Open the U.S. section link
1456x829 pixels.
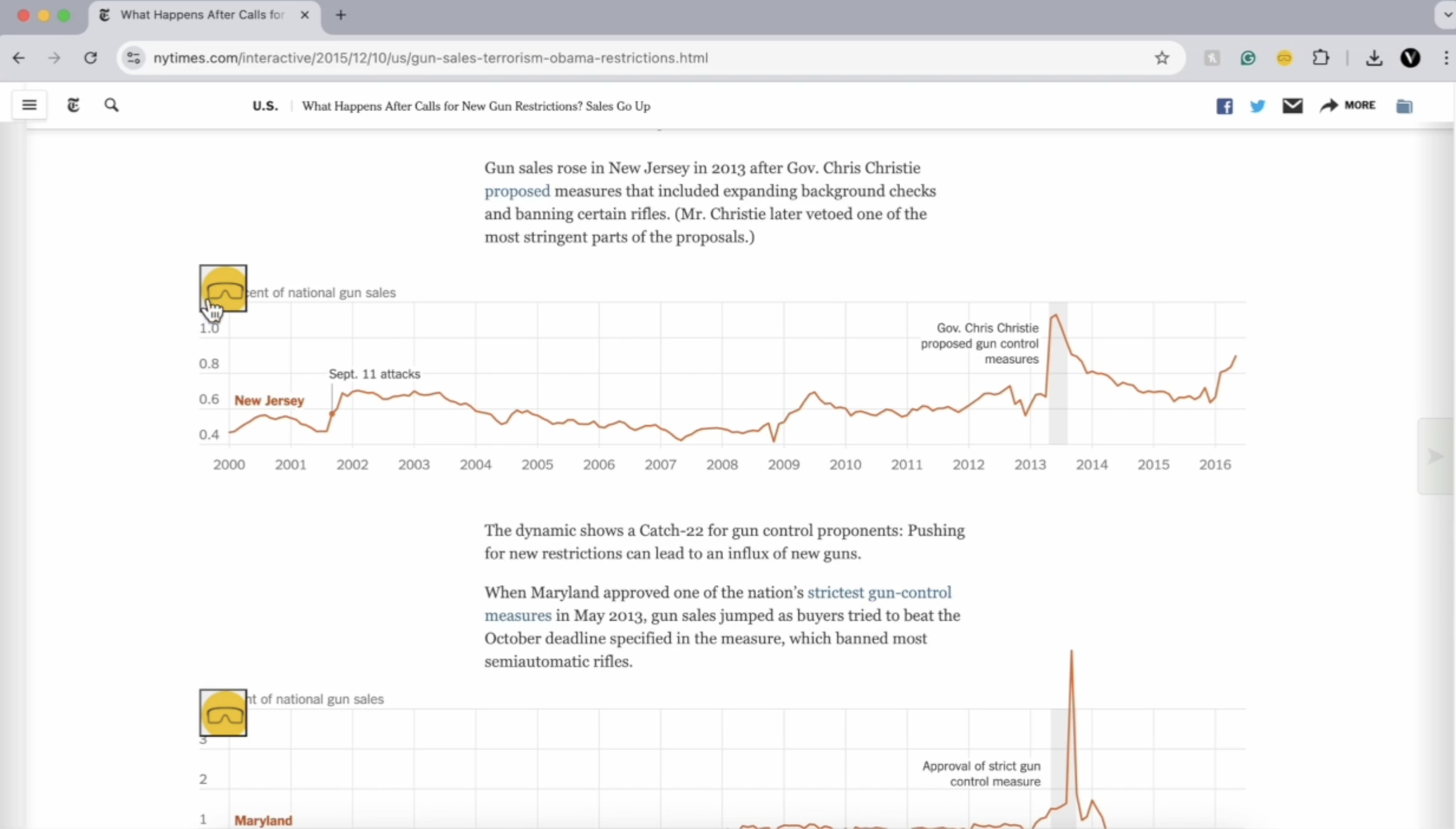coord(265,106)
